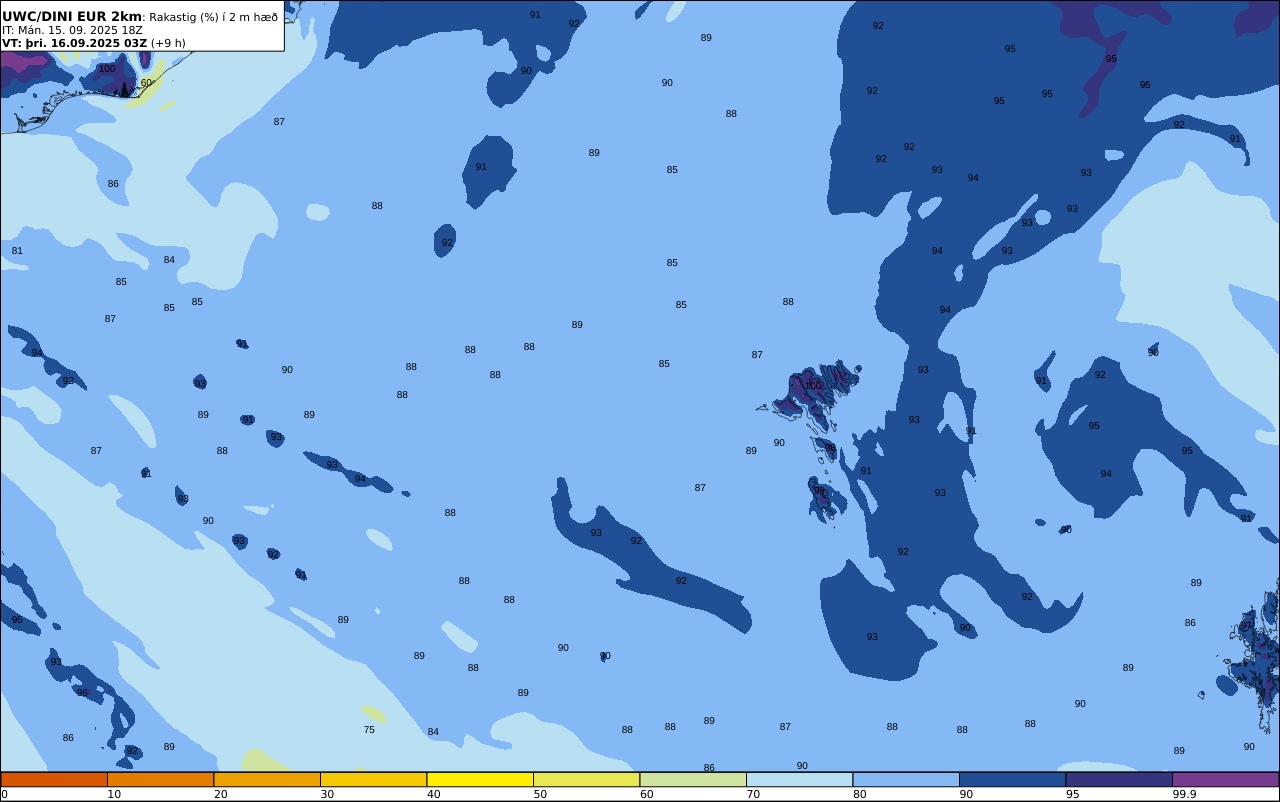Click the golden 30–40 legend swatch
The height and width of the screenshot is (802, 1280).
tap(373, 779)
